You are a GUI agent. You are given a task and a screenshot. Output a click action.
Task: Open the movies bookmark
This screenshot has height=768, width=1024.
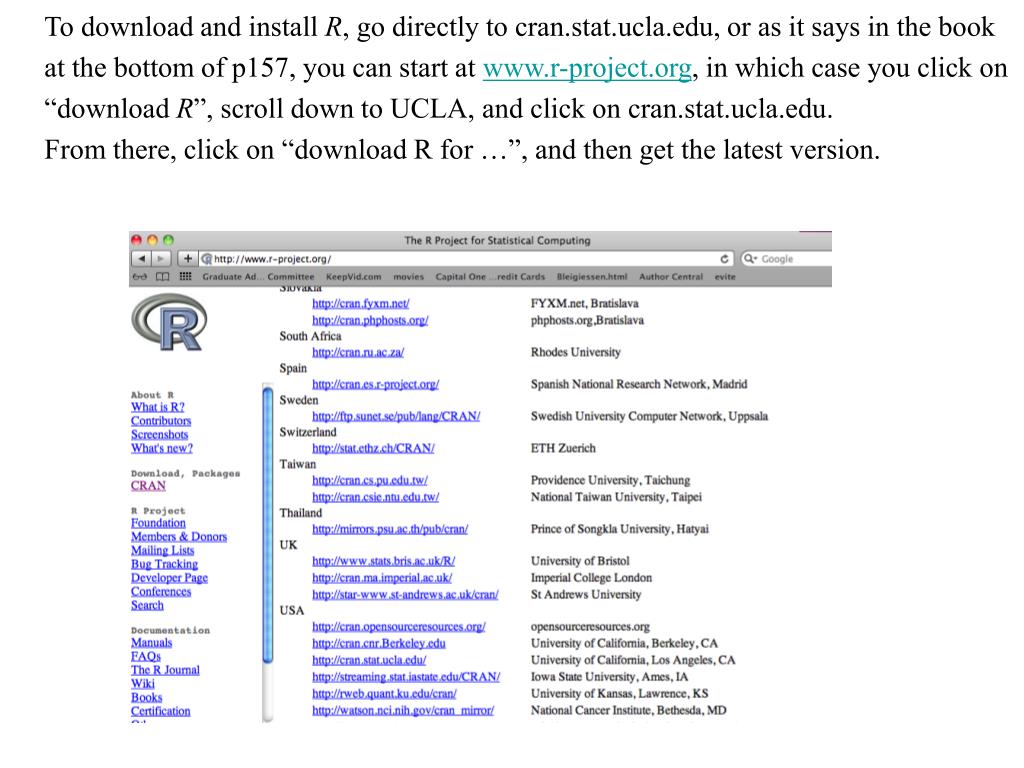(408, 277)
